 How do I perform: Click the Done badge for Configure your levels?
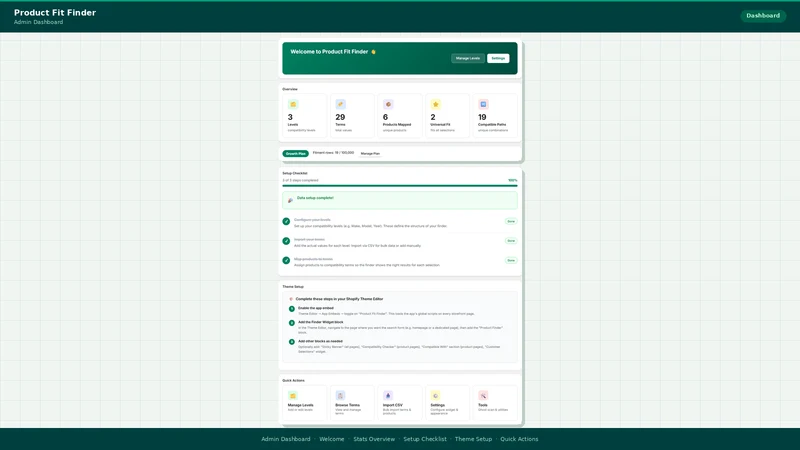pyautogui.click(x=511, y=221)
